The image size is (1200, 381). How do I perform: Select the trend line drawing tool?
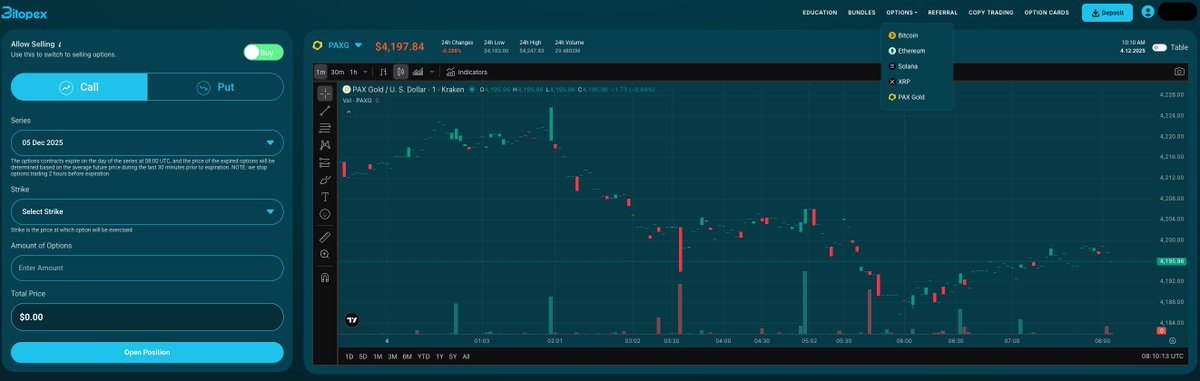(x=325, y=110)
